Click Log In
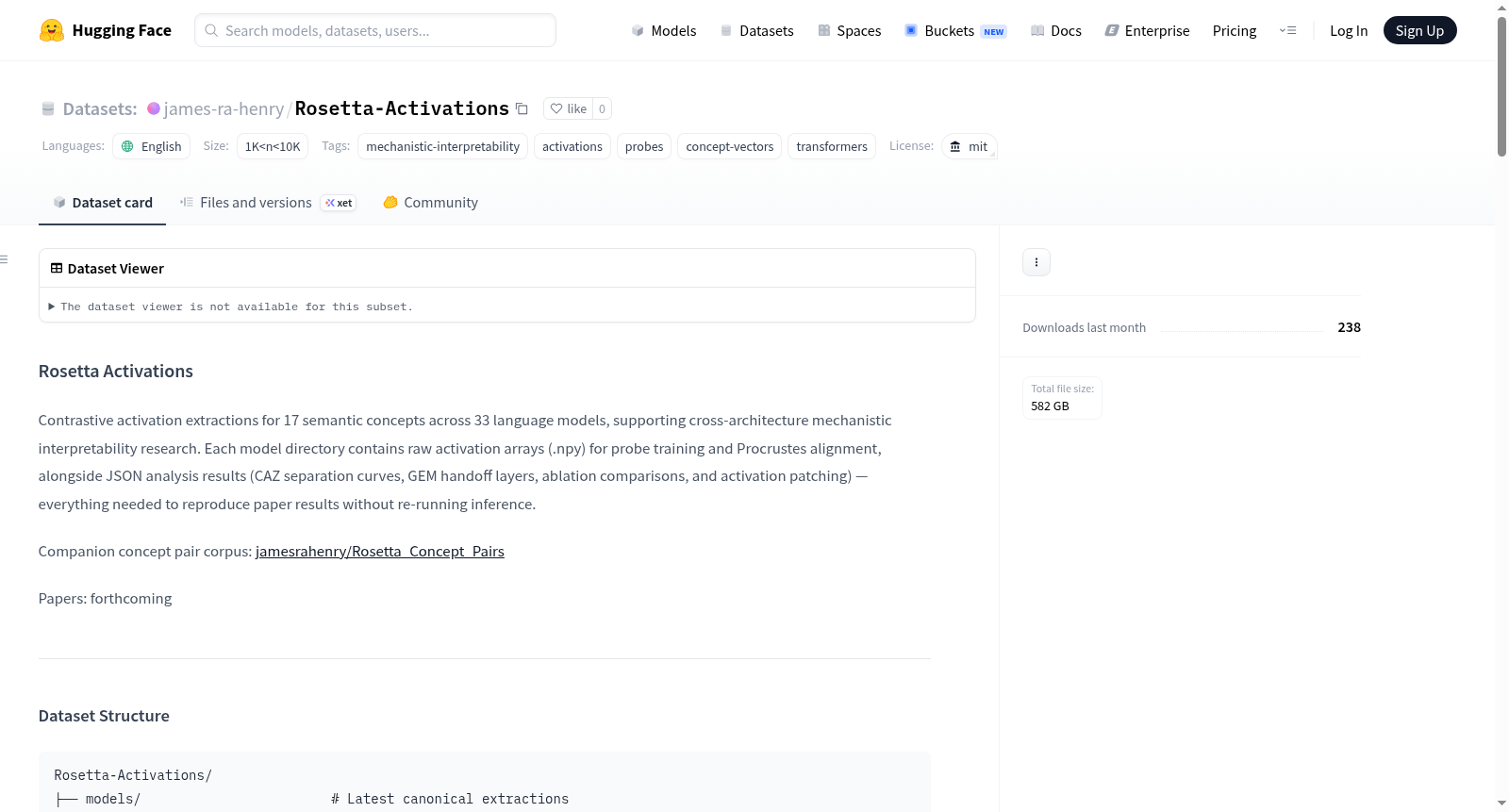 tap(1349, 30)
